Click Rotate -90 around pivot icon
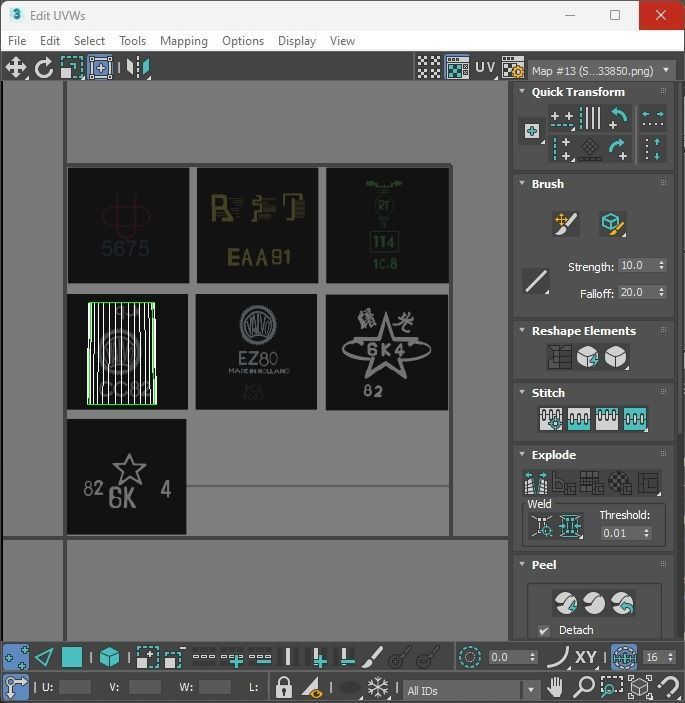 pos(619,118)
